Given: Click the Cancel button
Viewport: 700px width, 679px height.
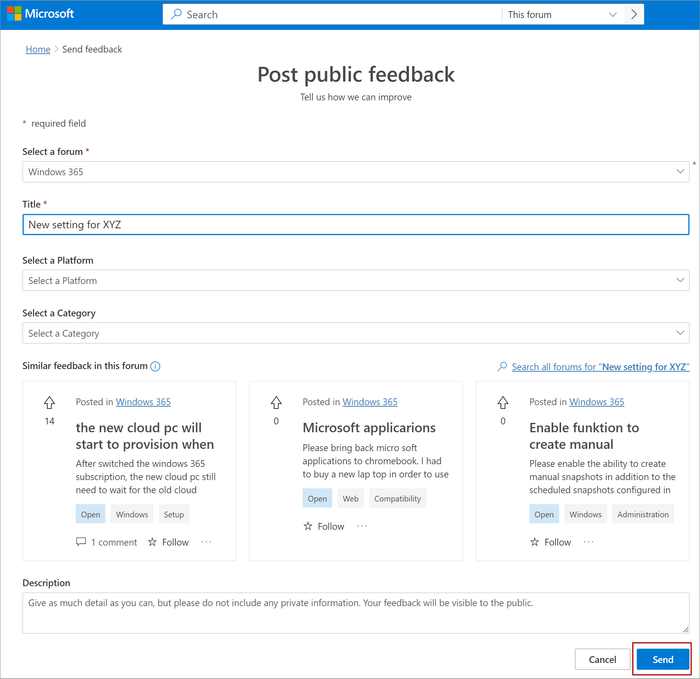Looking at the screenshot, I should pos(602,659).
